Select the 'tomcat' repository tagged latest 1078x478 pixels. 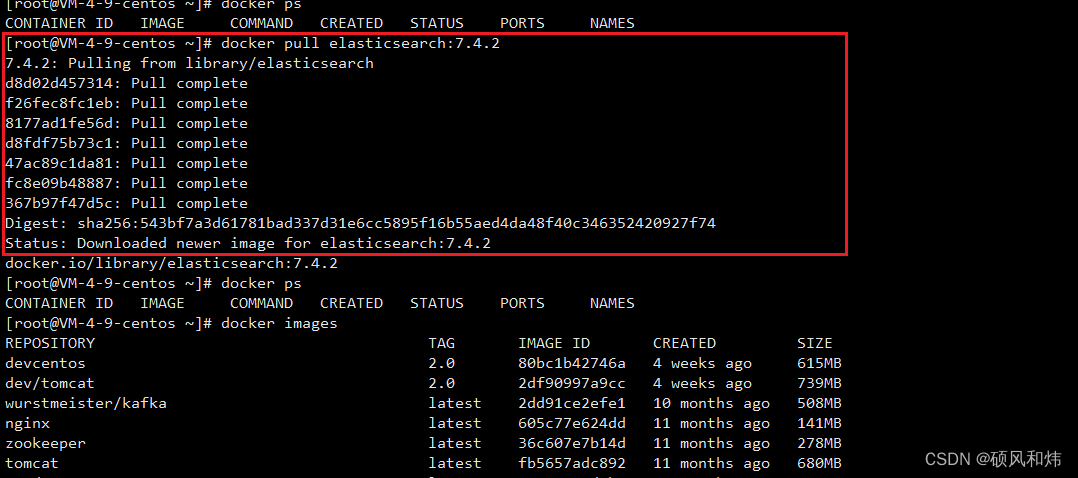click(32, 462)
